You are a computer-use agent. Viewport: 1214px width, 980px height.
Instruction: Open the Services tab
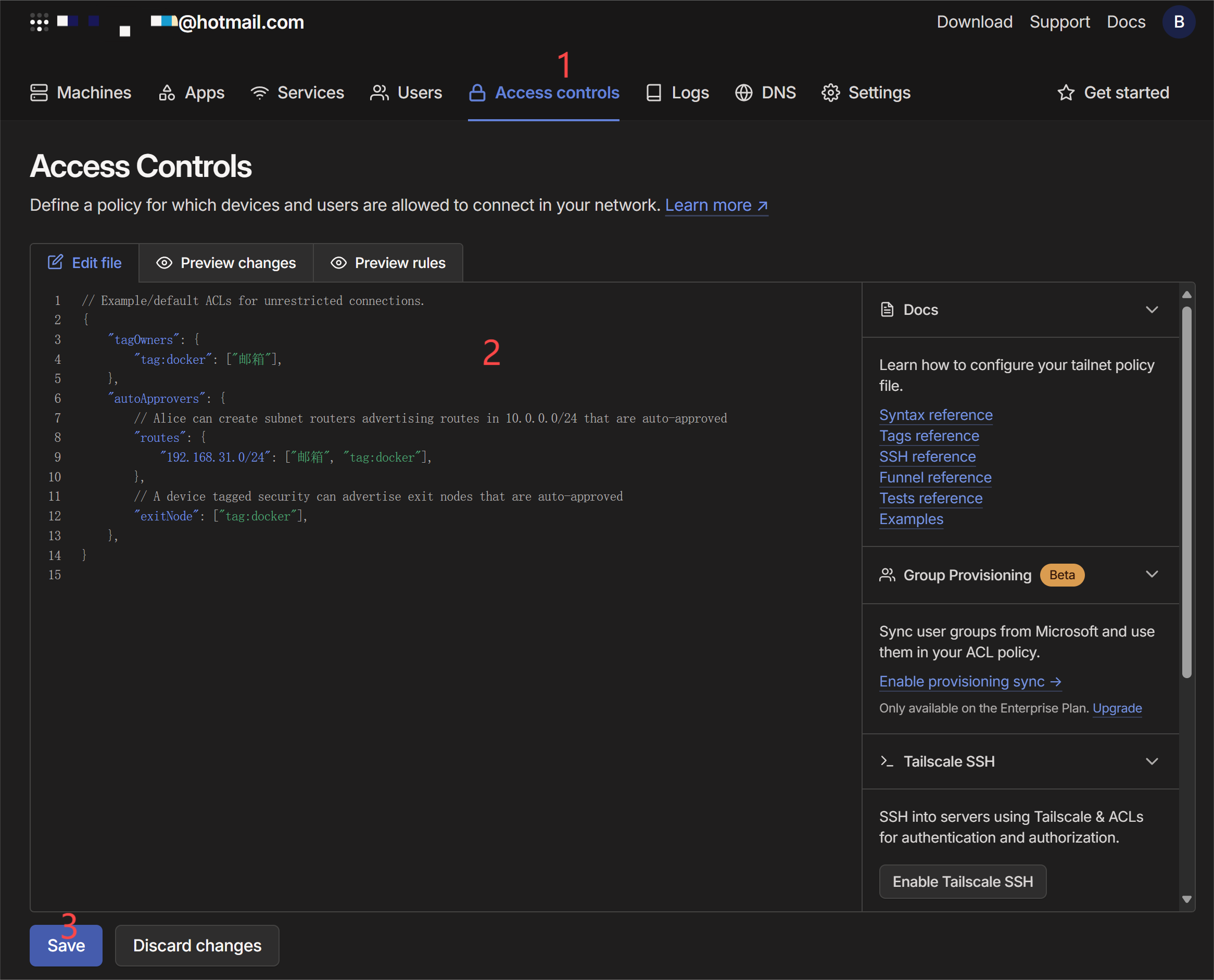pyautogui.click(x=298, y=93)
